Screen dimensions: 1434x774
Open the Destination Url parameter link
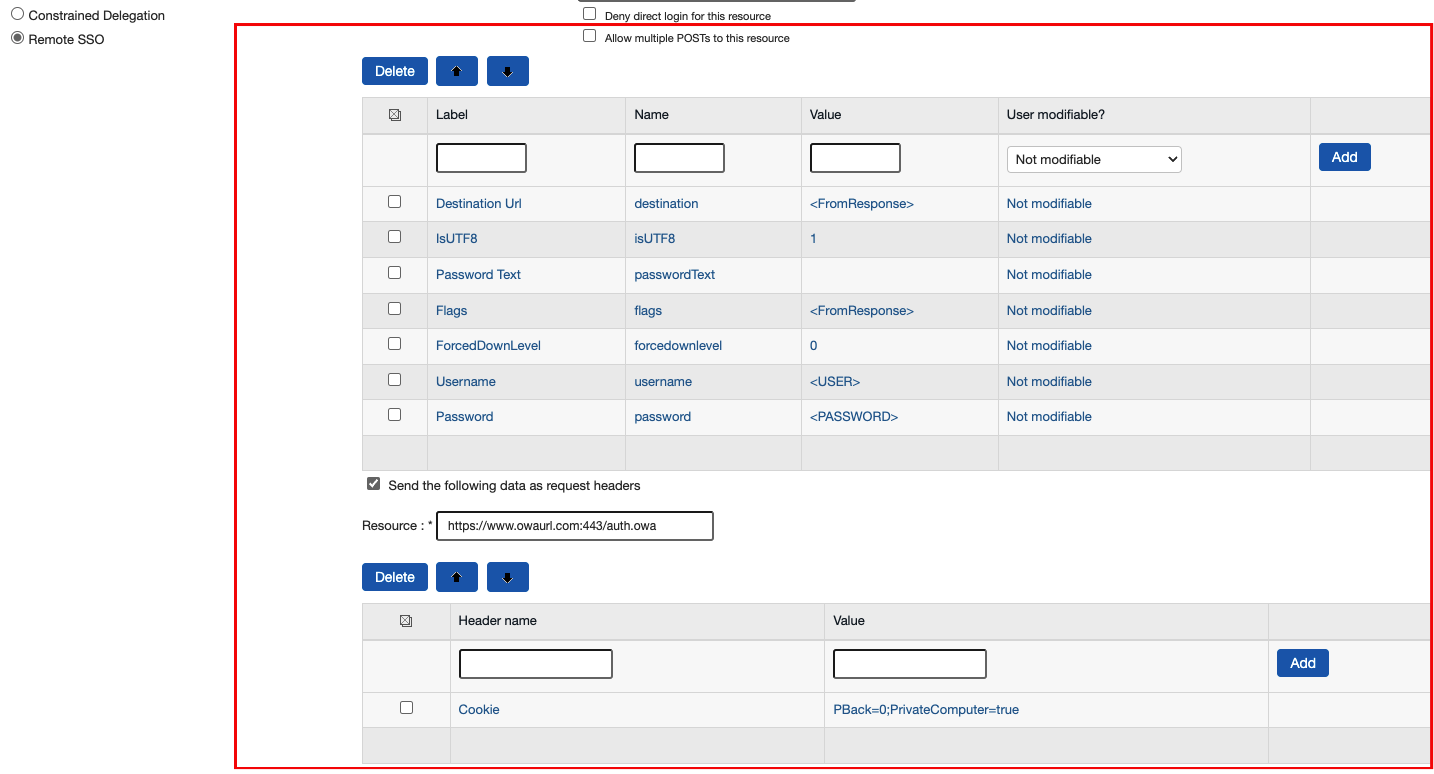point(478,203)
